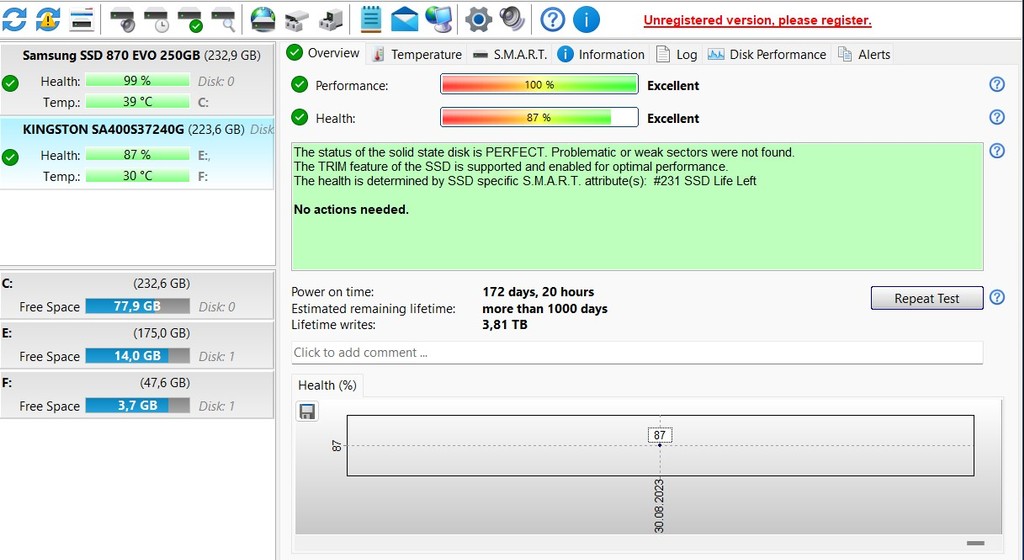Open configuration via the gear icon
Screen dimensions: 1024x560
click(478, 20)
